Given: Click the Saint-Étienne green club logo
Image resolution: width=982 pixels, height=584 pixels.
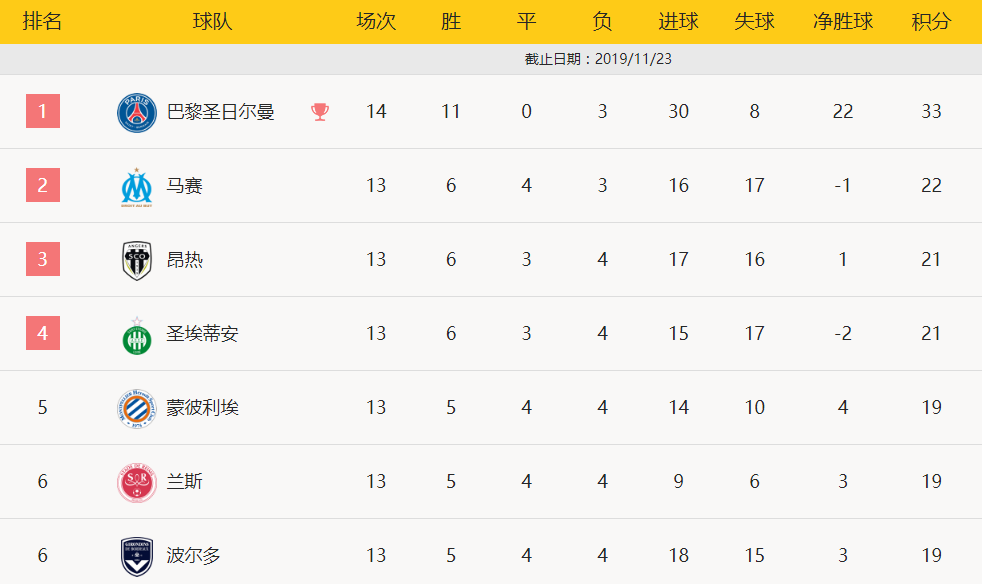Looking at the screenshot, I should coord(137,335).
